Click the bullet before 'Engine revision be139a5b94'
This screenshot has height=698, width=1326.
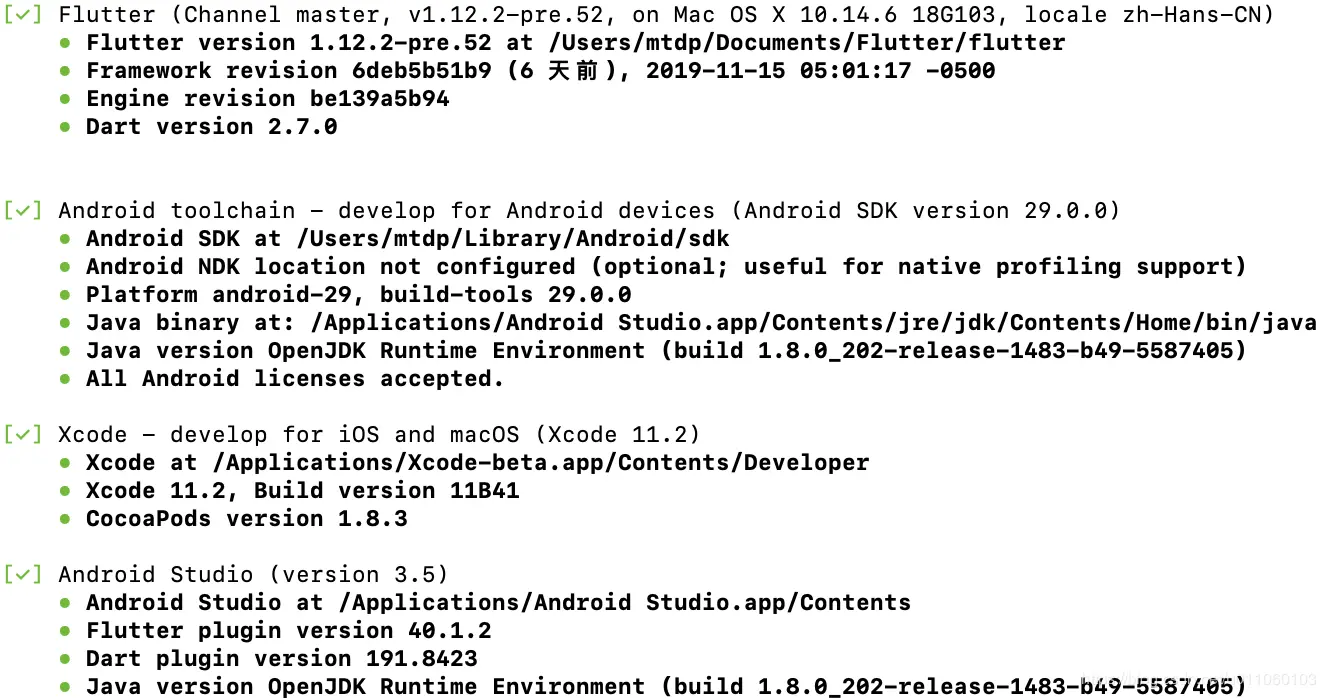tap(65, 99)
